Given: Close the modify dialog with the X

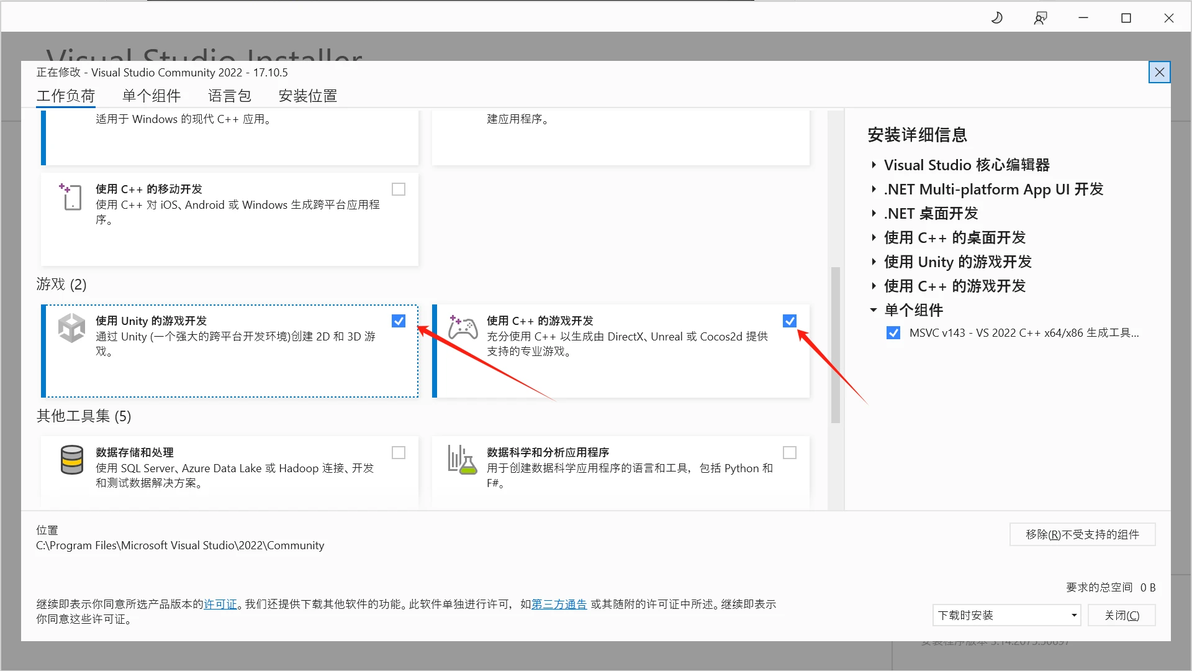Looking at the screenshot, I should coord(1159,72).
